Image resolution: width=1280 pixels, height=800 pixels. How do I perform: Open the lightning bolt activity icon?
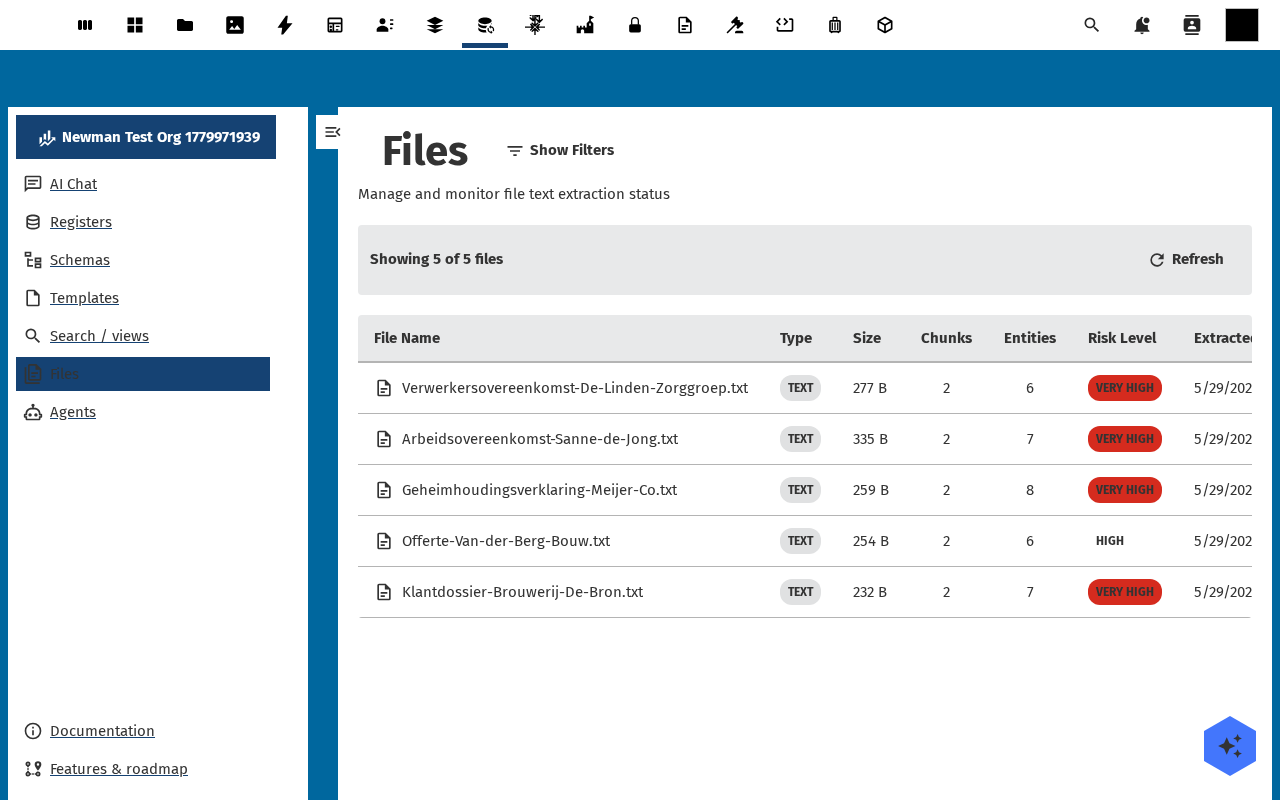click(x=285, y=25)
